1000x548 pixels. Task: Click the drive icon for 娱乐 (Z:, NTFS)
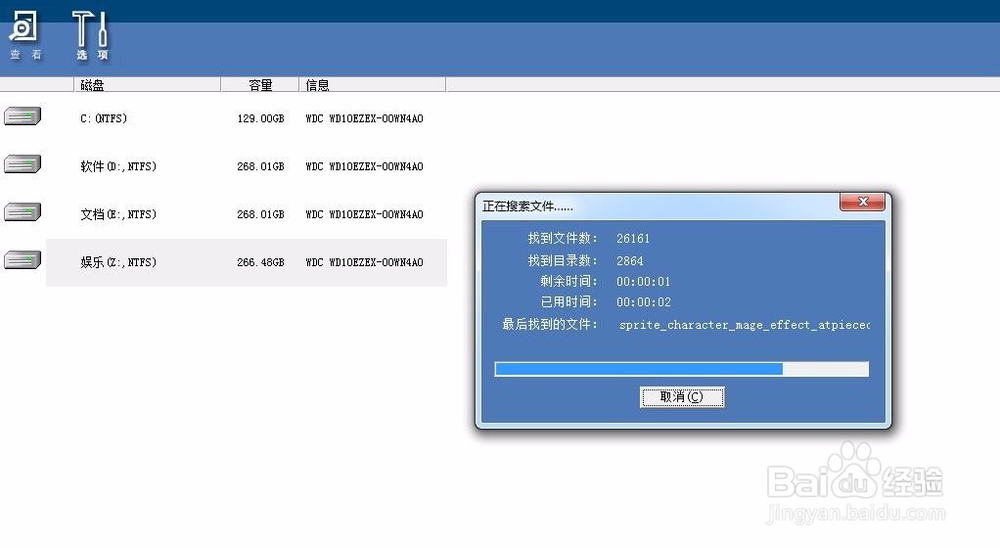tap(22, 260)
